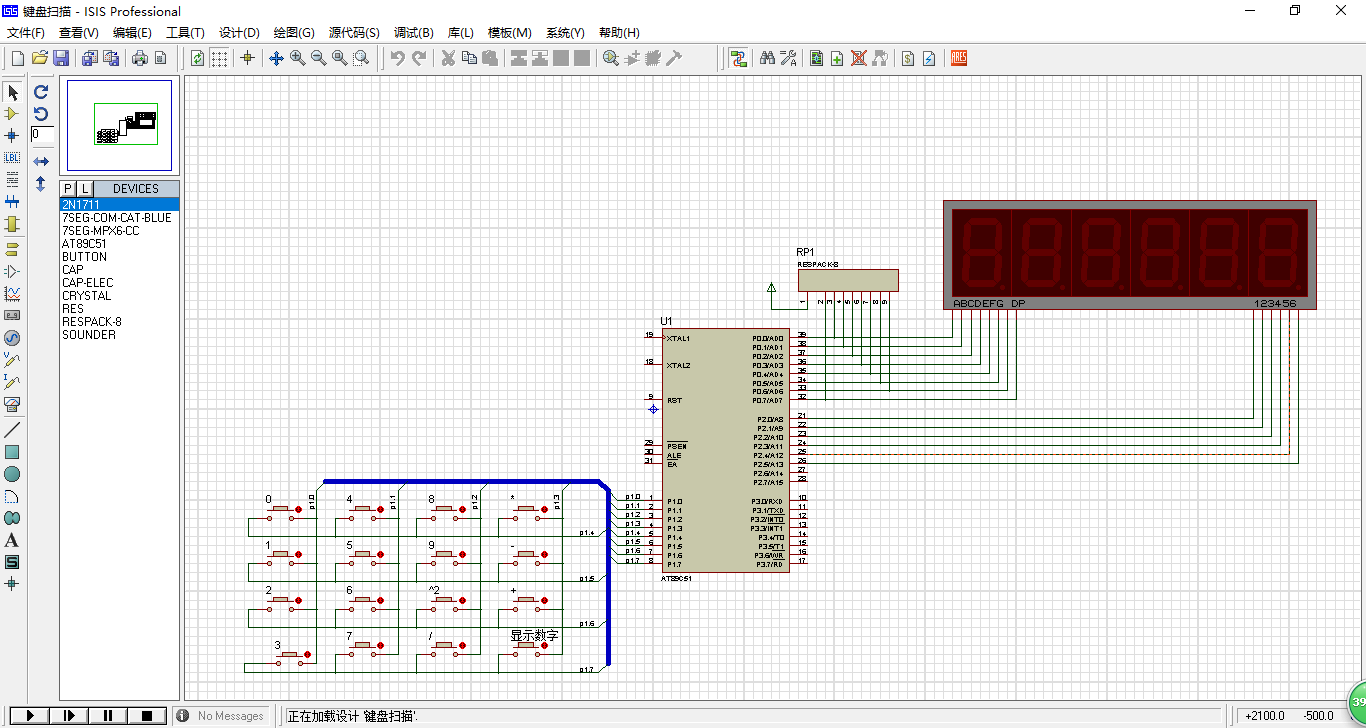Select the Terminals mode
This screenshot has width=1366, height=728.
12,249
